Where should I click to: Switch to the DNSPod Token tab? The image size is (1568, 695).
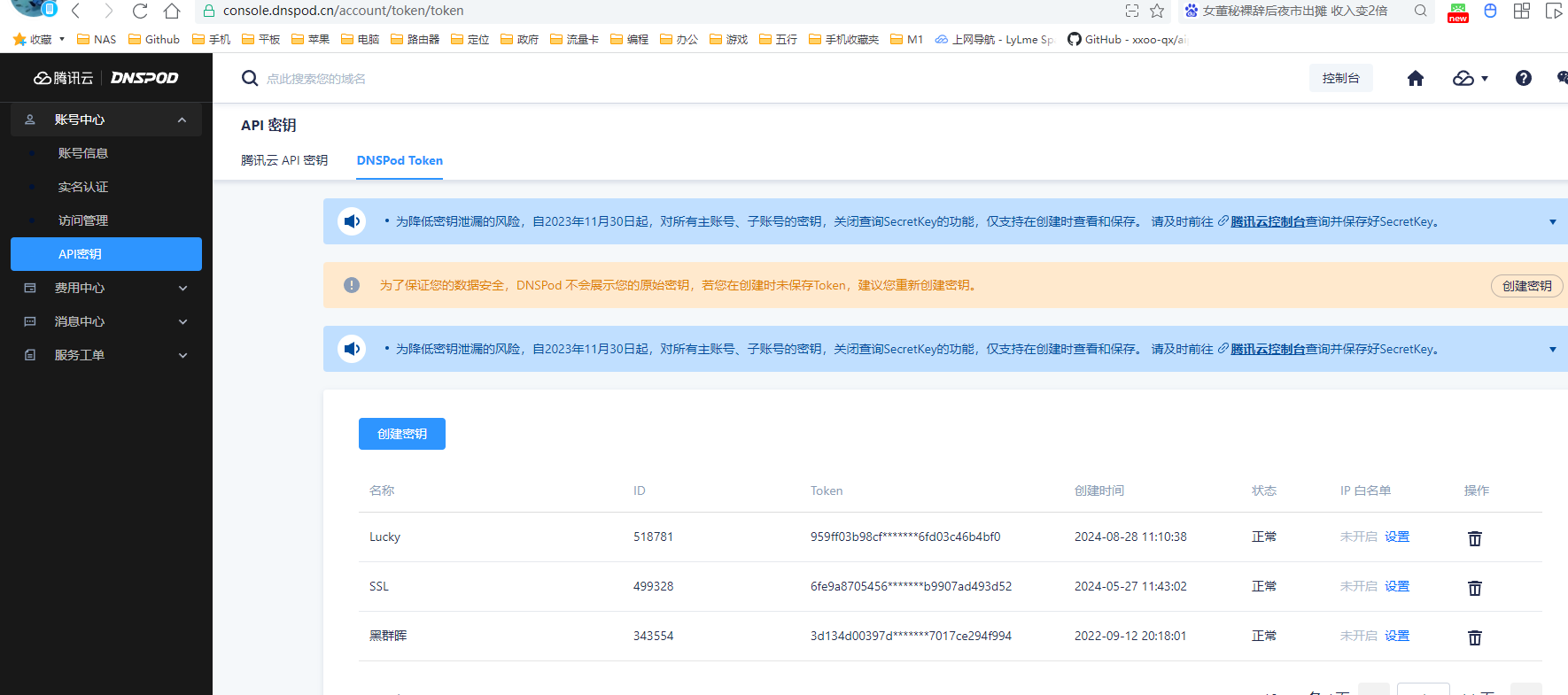tap(400, 160)
